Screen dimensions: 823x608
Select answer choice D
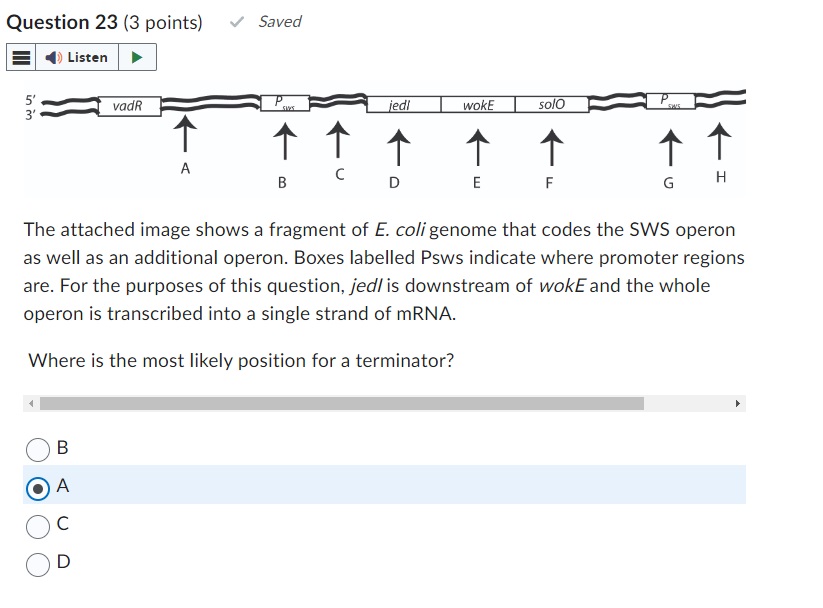coord(37,563)
